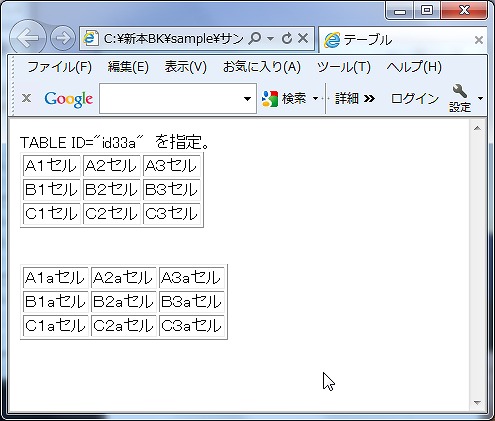Viewport: 495px width, 421px height.
Task: Click the Google logo on the toolbar
Action: point(68,99)
